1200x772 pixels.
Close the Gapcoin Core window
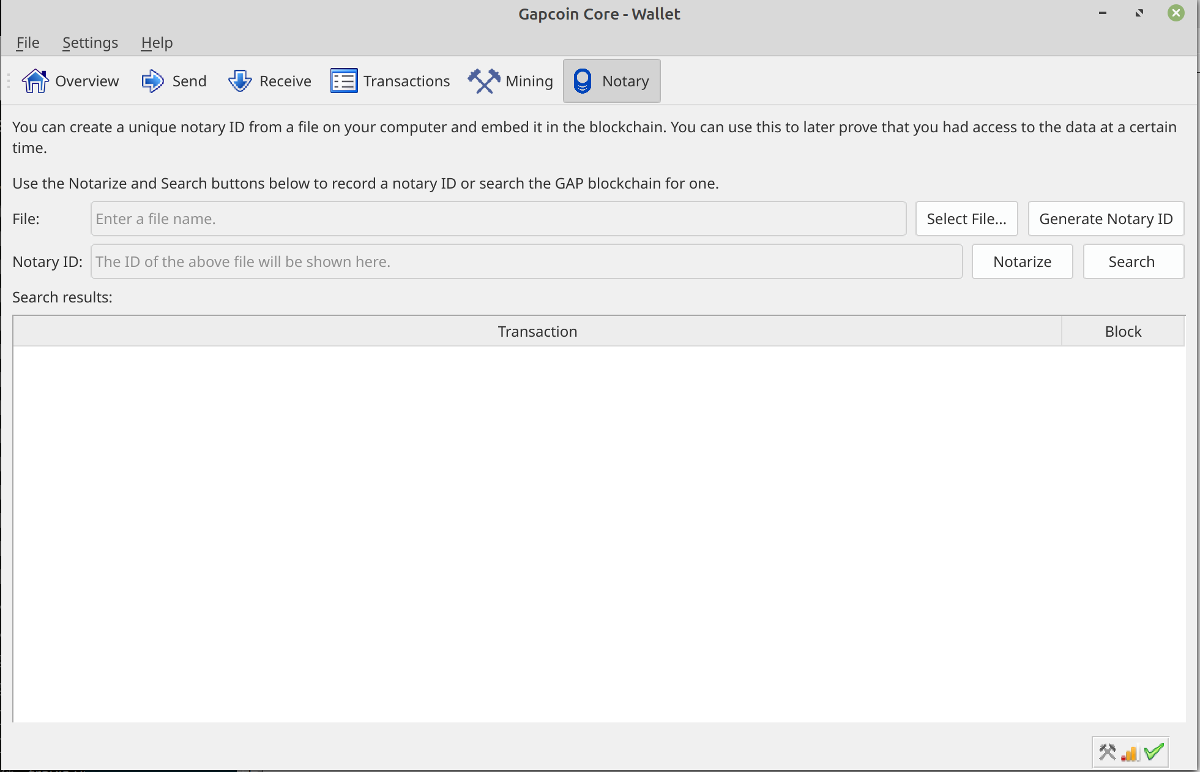pos(1176,13)
